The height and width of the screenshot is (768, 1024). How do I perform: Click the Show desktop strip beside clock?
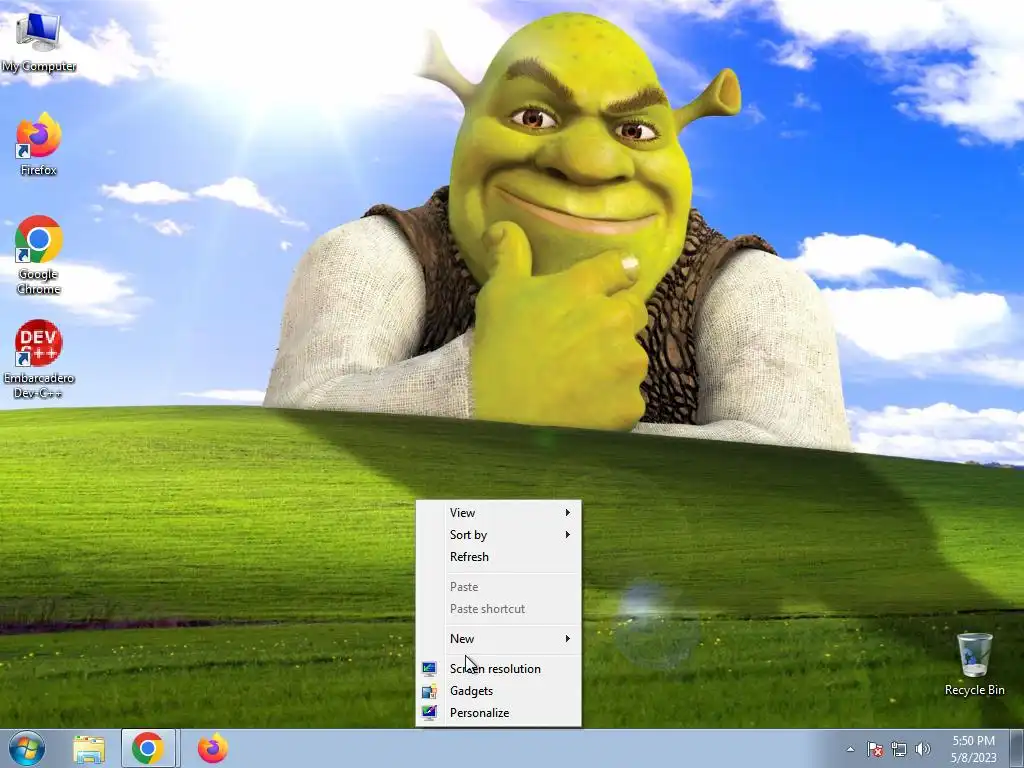(1016, 749)
